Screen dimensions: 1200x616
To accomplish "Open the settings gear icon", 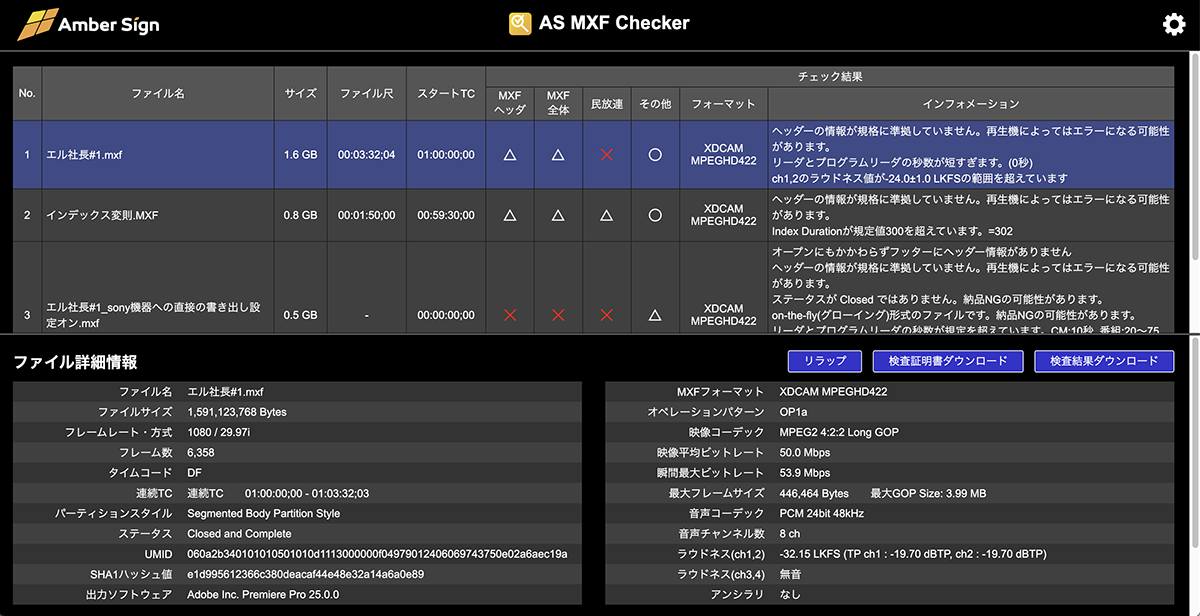I will point(1173,24).
